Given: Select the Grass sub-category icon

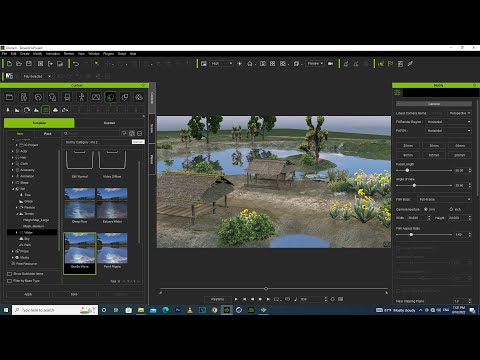Looking at the screenshot, I should (x=17, y=110).
